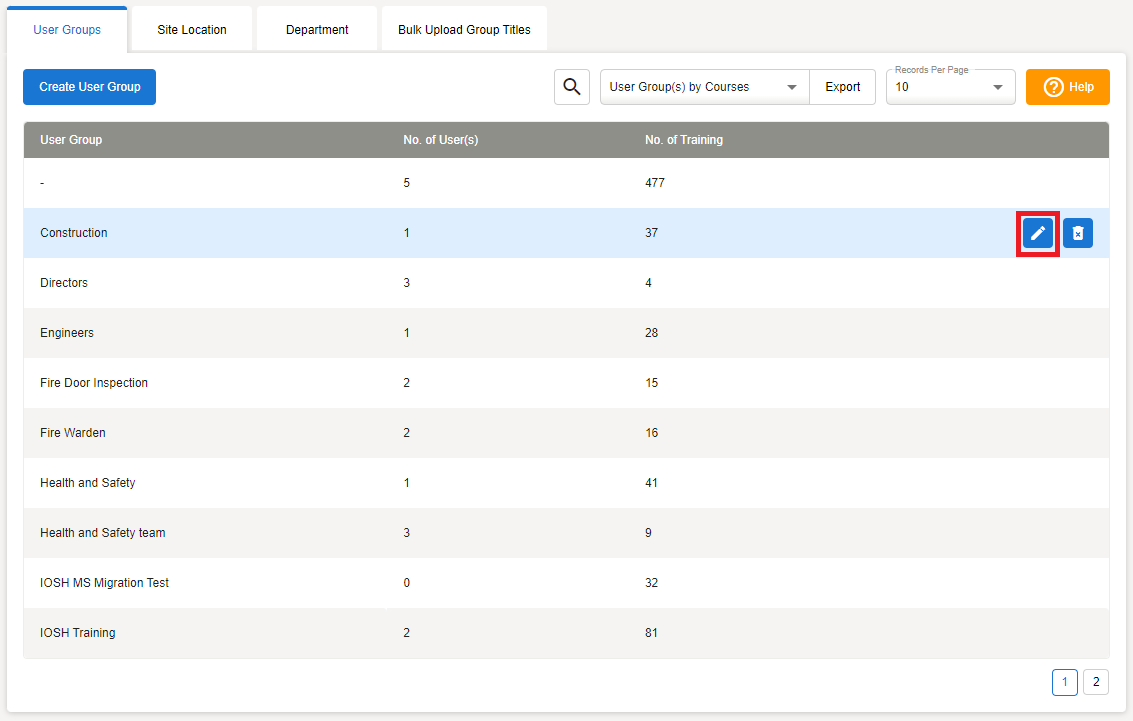Switch to the Site Location tab
Image resolution: width=1133 pixels, height=721 pixels.
pyautogui.click(x=192, y=30)
